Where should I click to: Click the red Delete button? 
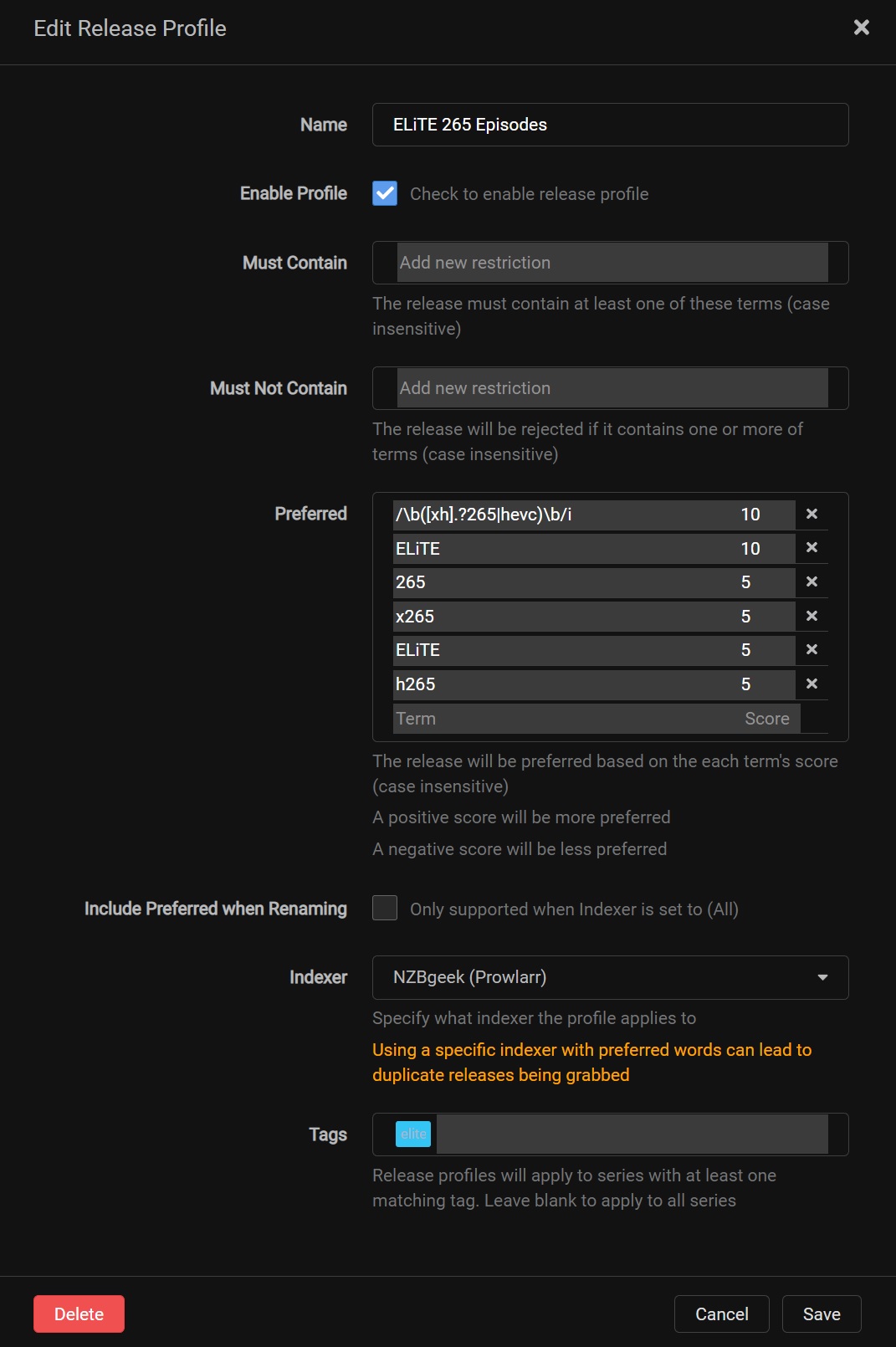pyautogui.click(x=79, y=1314)
